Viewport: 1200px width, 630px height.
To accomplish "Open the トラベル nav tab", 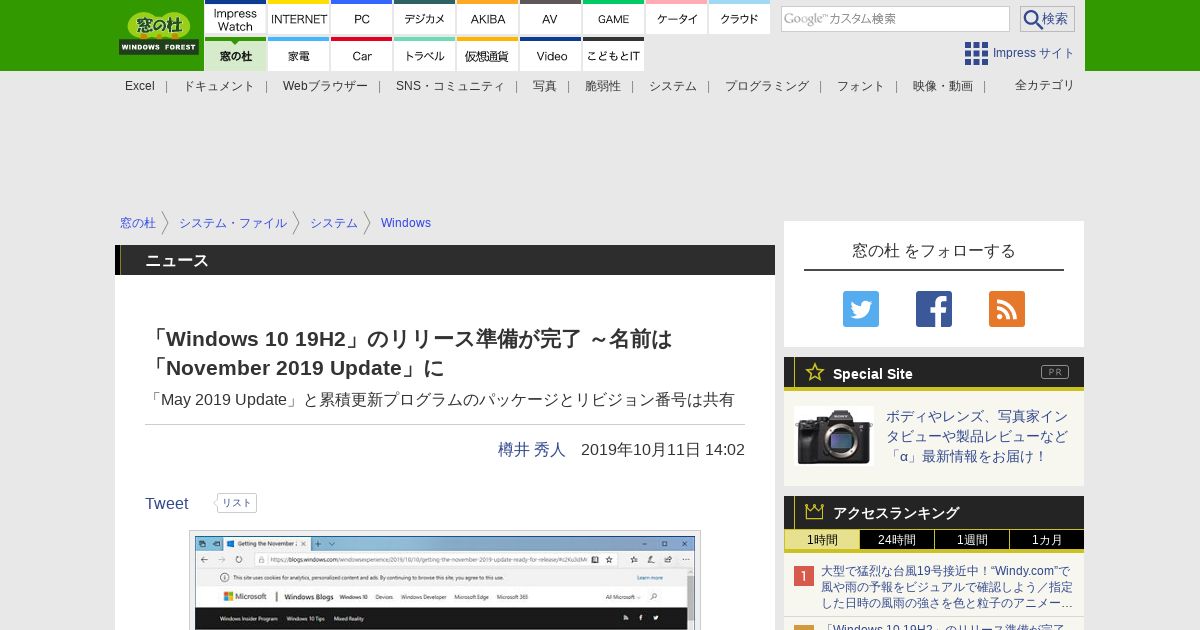I will coord(425,54).
